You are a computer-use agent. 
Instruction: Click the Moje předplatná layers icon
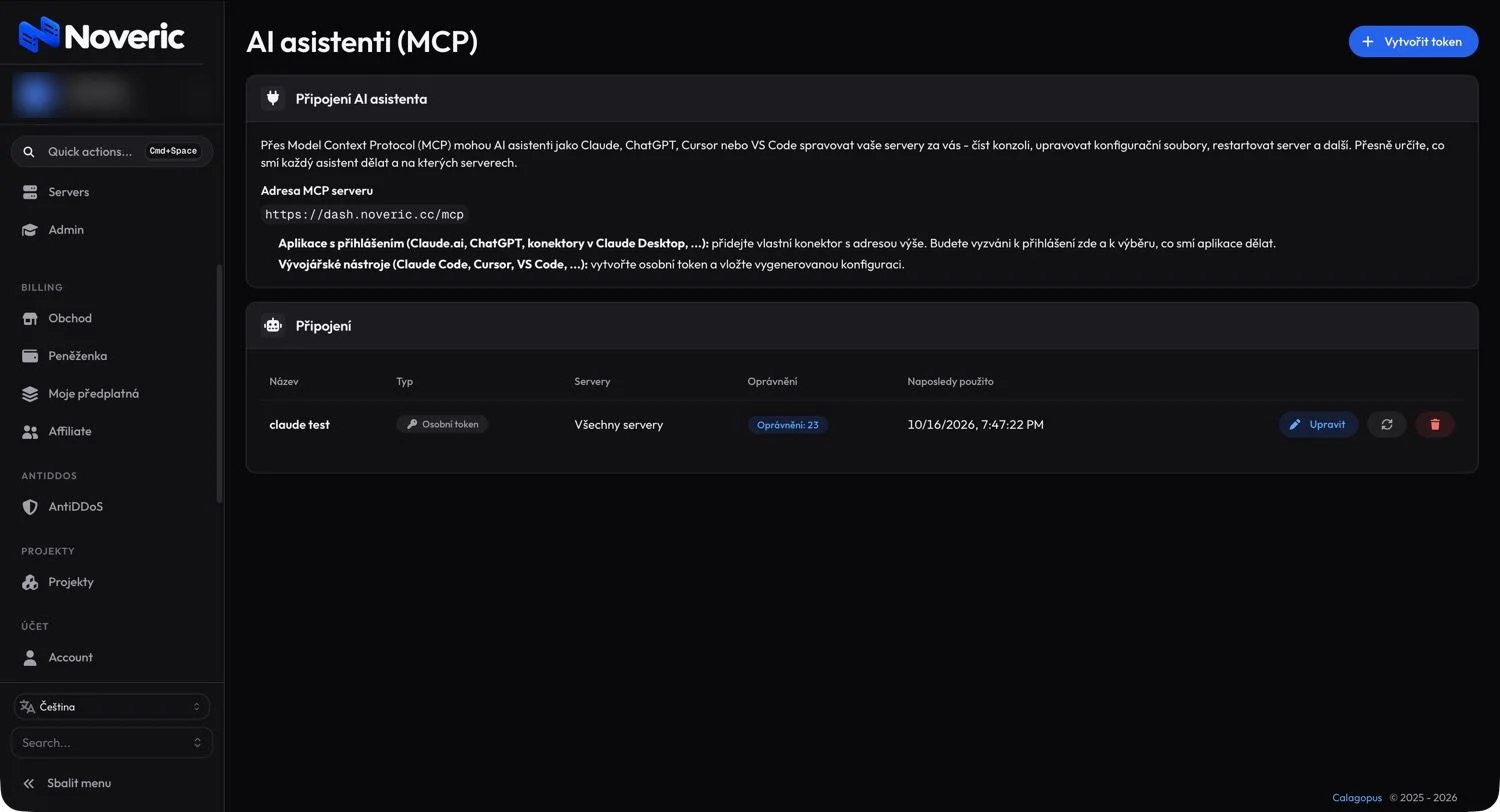(30, 394)
